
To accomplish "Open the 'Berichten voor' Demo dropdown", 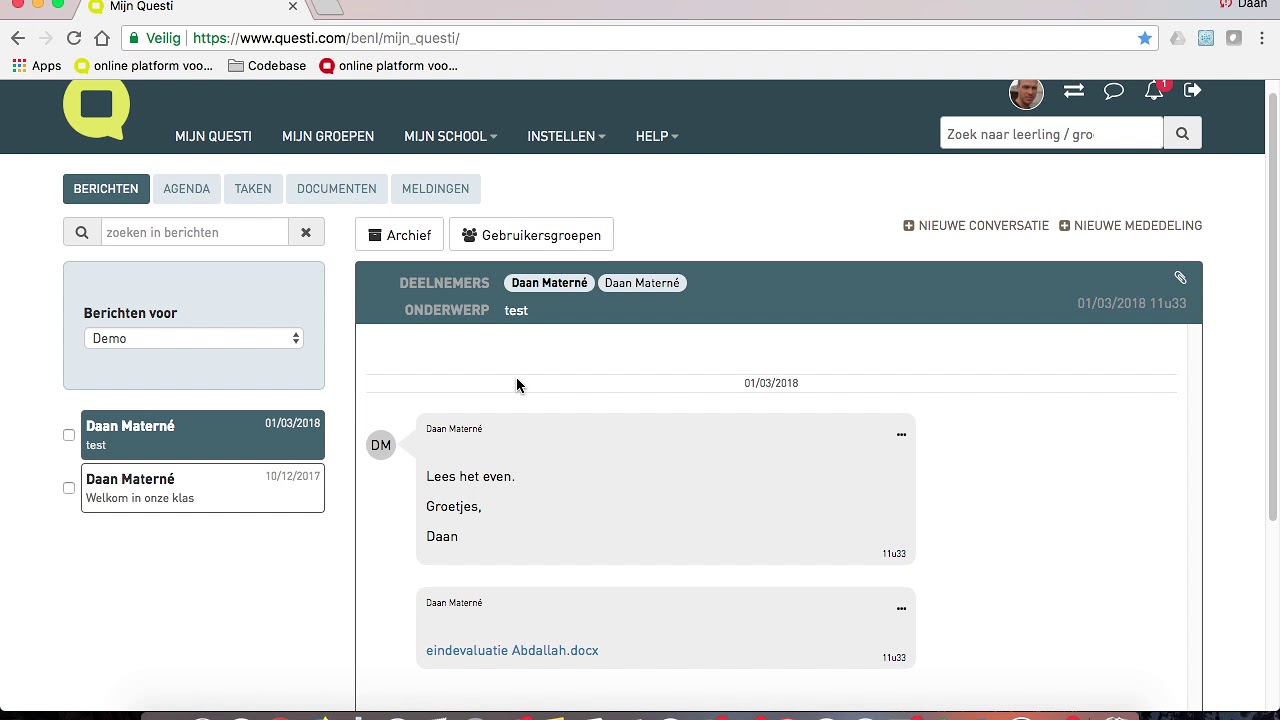I will coord(194,338).
